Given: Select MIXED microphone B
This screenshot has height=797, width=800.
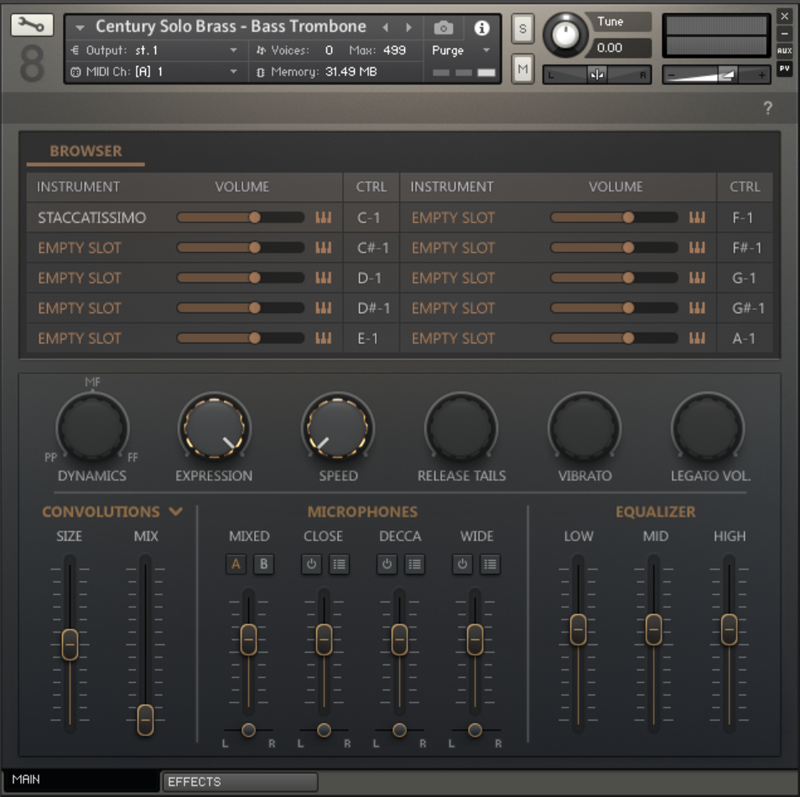Looking at the screenshot, I should [x=263, y=564].
